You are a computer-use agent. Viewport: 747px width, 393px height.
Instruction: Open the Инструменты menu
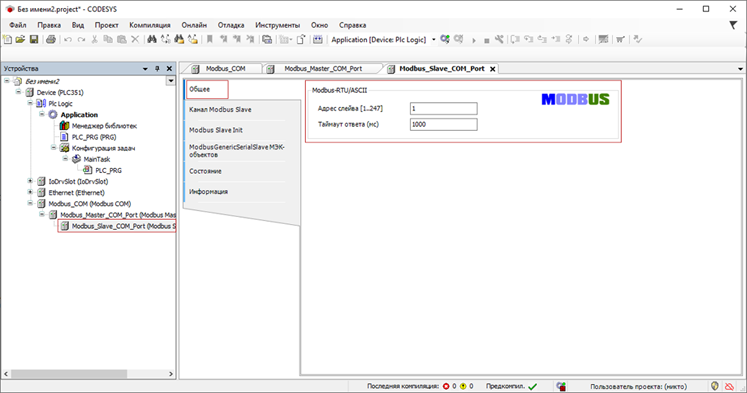click(x=277, y=25)
